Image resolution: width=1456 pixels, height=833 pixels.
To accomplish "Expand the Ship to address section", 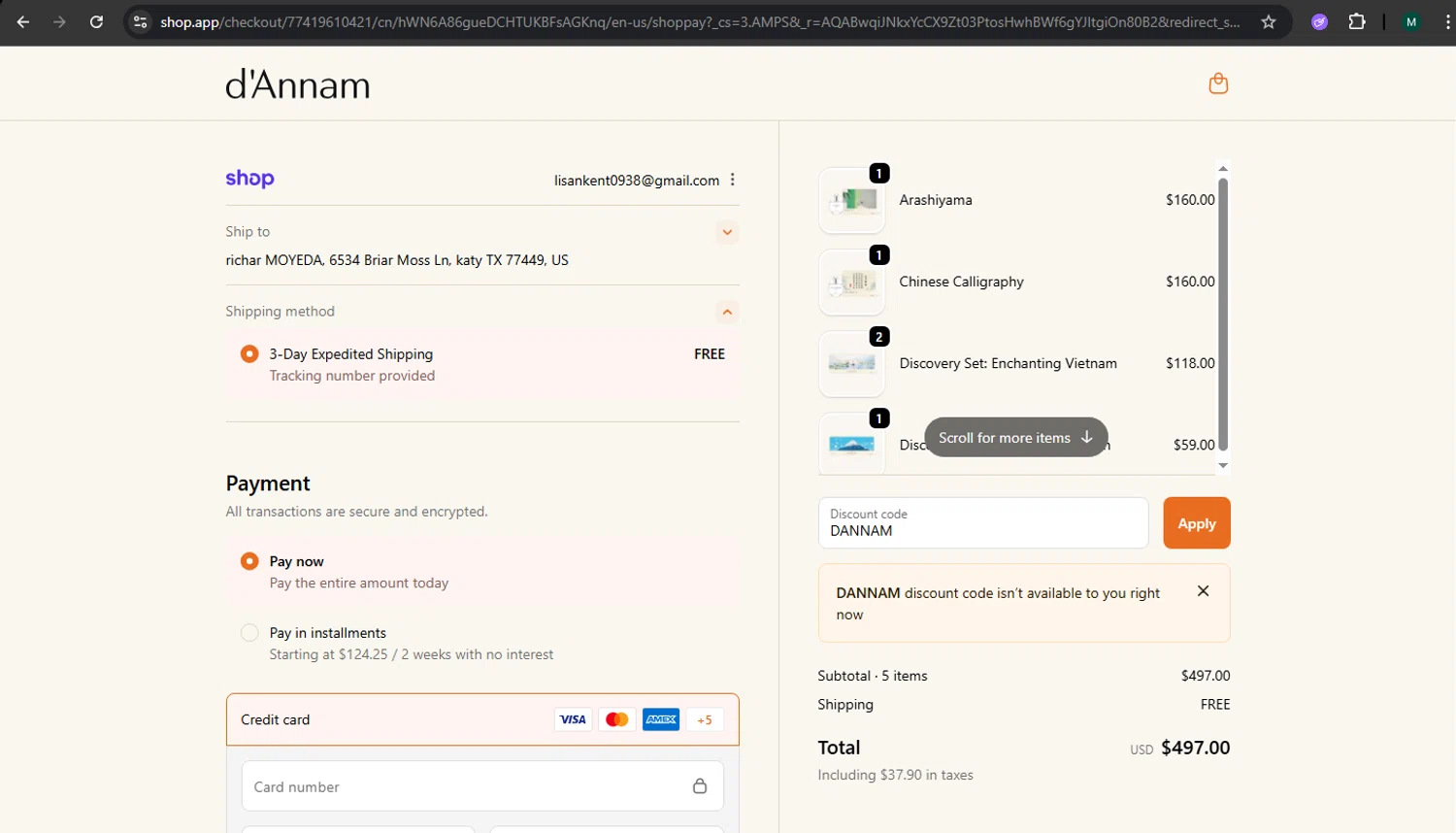I will tap(727, 232).
